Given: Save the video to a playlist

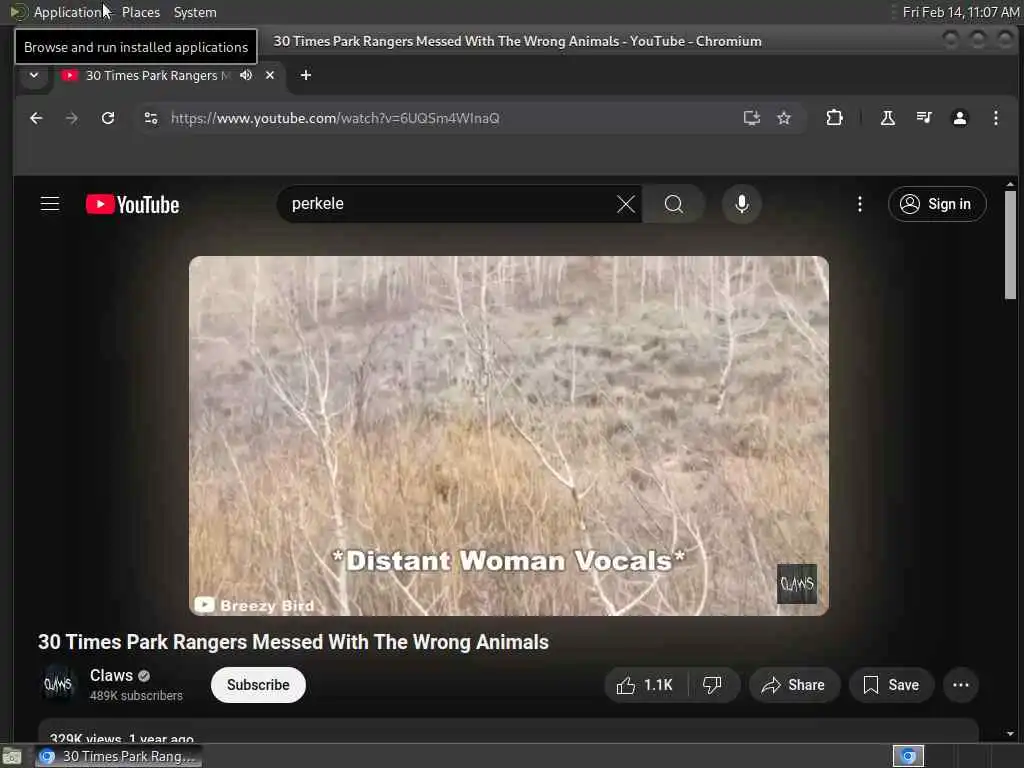Looking at the screenshot, I should pyautogui.click(x=891, y=685).
